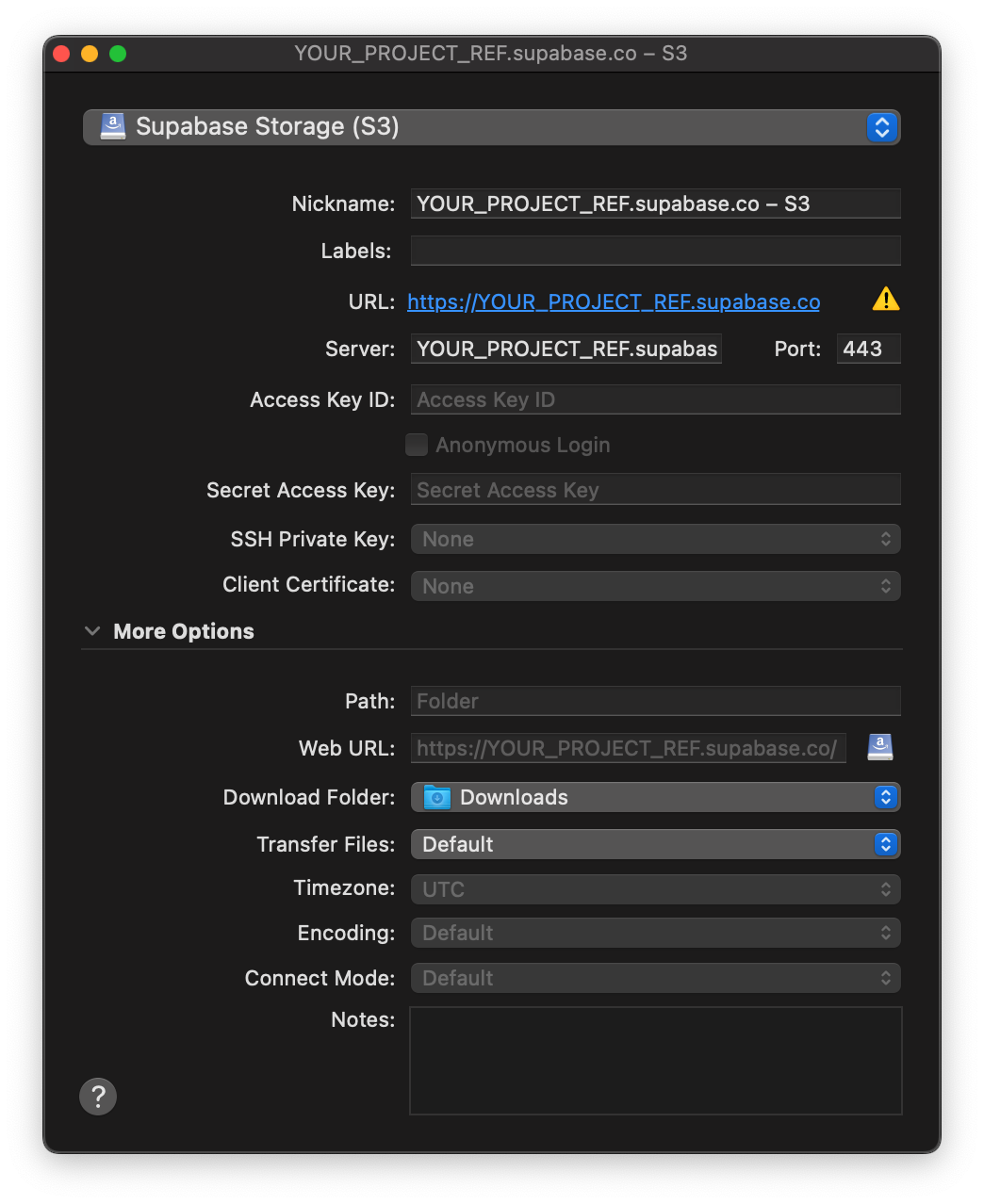984x1204 pixels.
Task: Open the Client Certificate dropdown
Action: pyautogui.click(x=656, y=586)
